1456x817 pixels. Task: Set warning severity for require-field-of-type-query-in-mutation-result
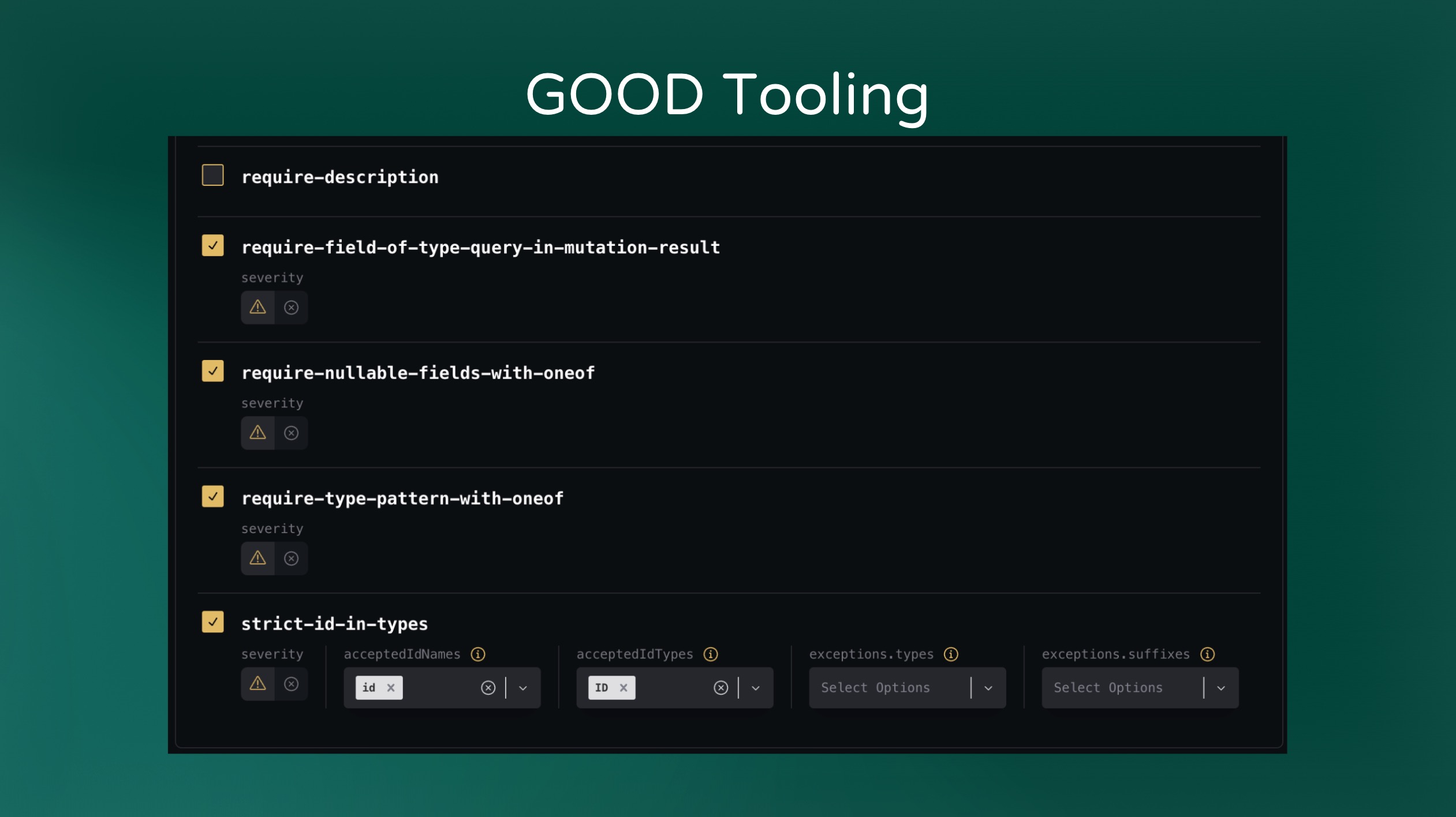(x=257, y=308)
